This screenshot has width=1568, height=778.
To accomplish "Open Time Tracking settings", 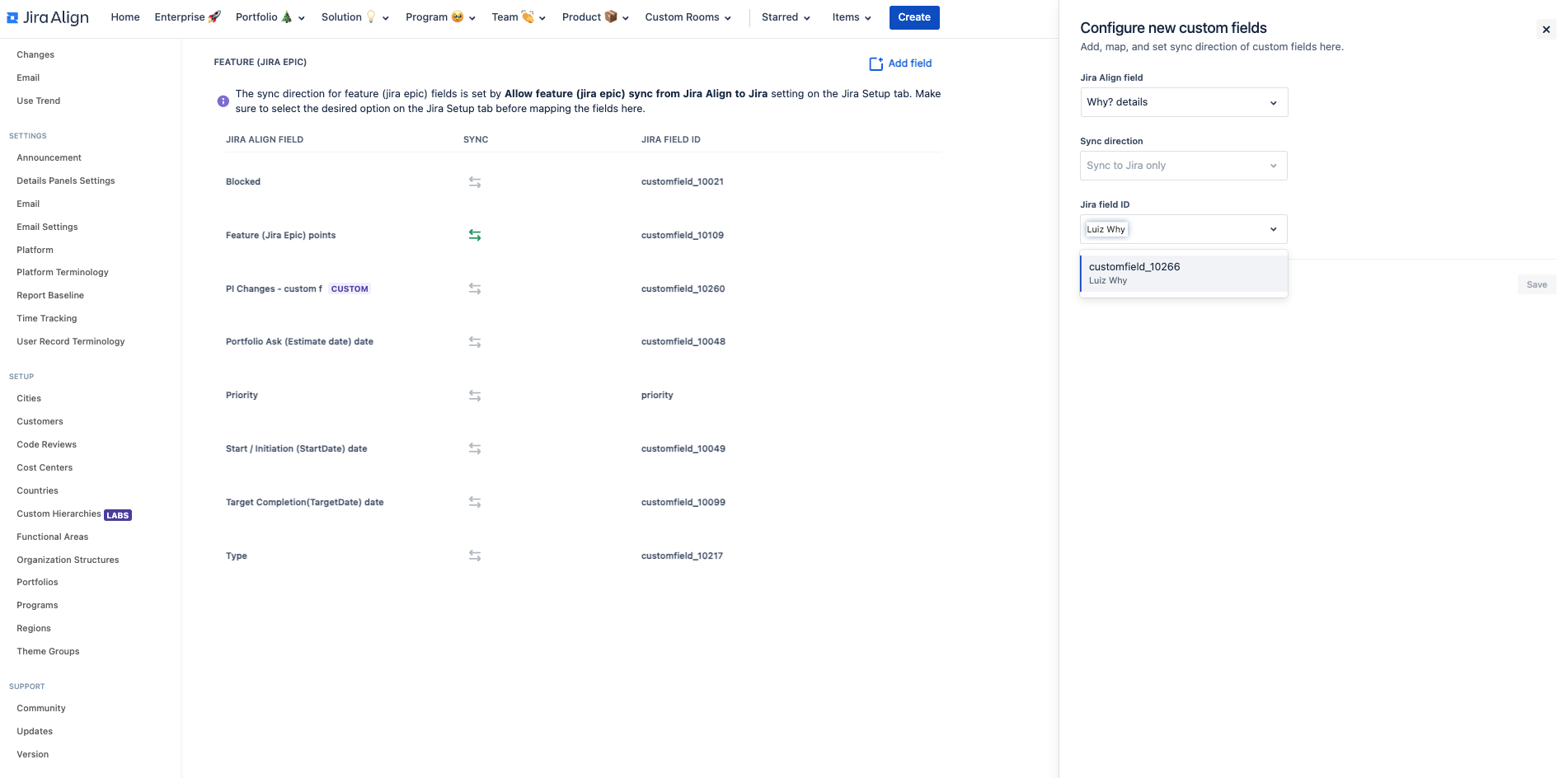I will pos(47,319).
